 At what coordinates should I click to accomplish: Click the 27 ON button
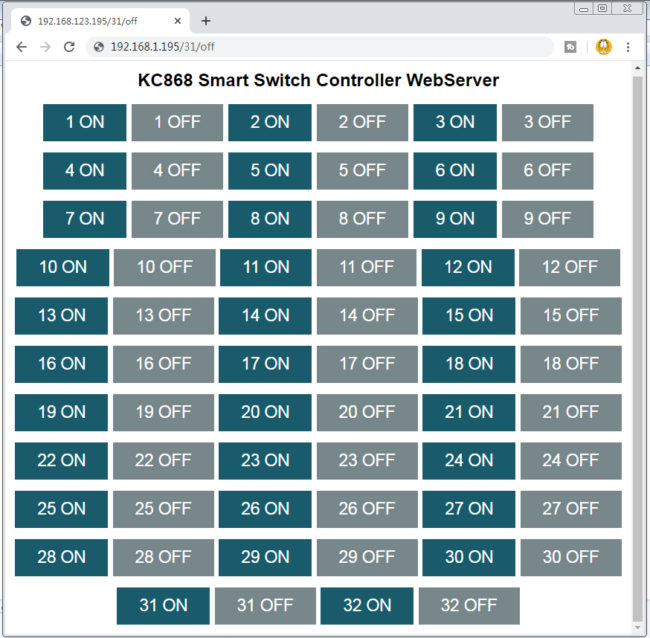click(469, 509)
